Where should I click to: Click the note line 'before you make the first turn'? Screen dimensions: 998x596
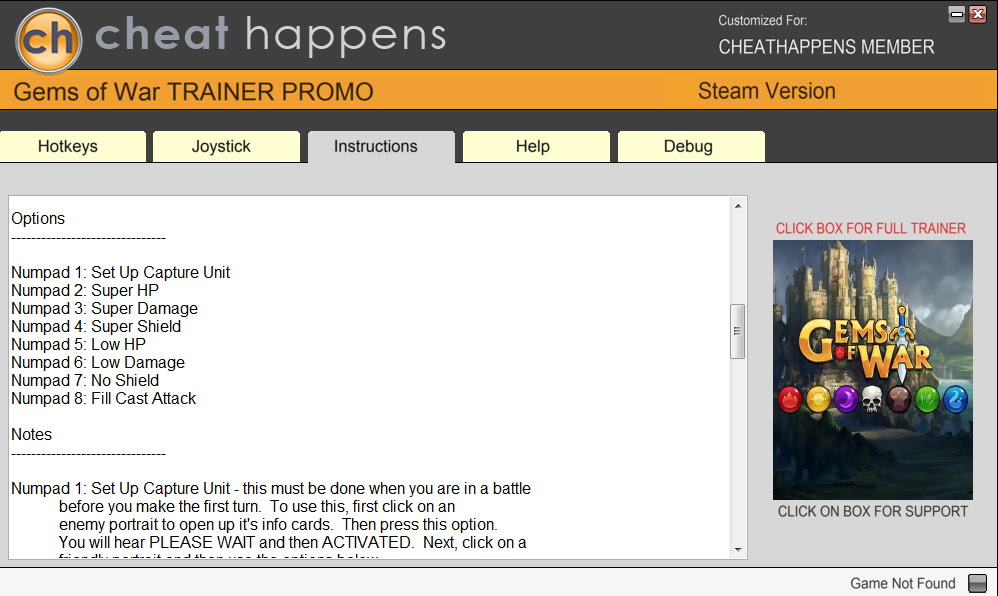pos(257,507)
